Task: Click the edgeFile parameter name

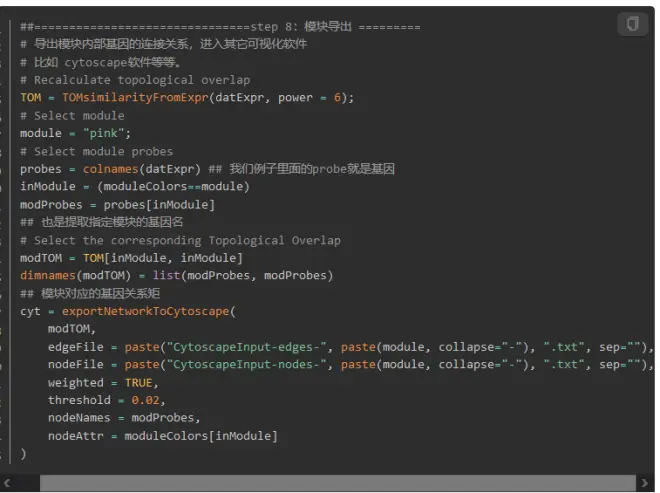Action: (75, 347)
